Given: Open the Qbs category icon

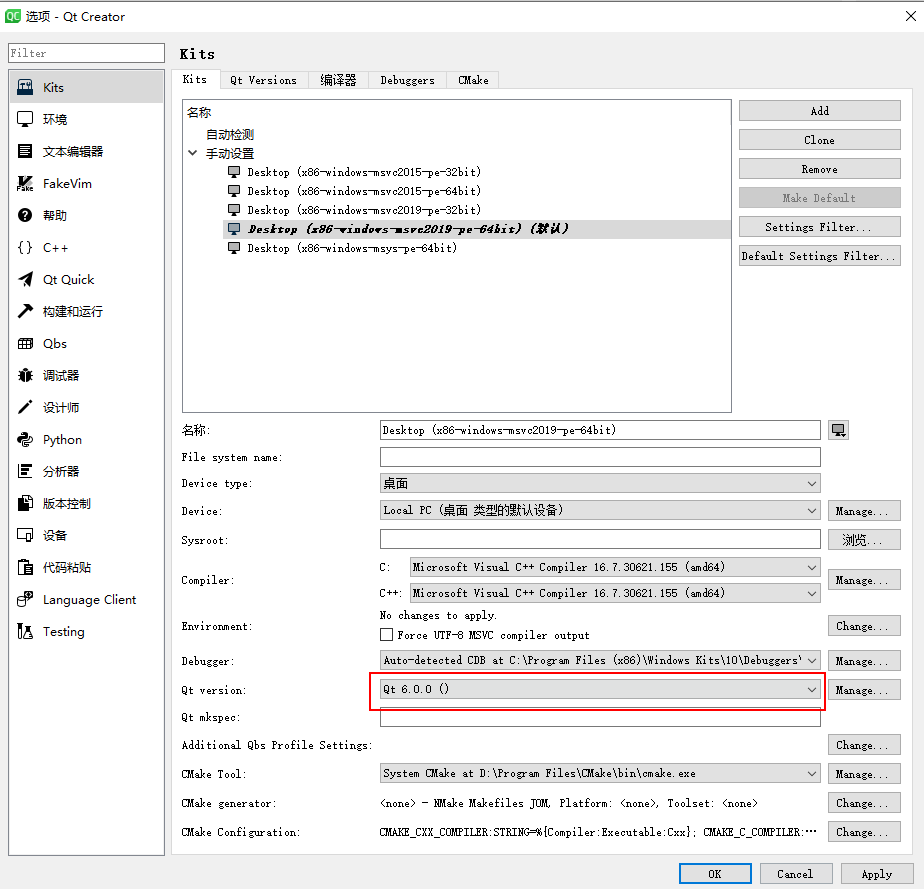Looking at the screenshot, I should pyautogui.click(x=25, y=343).
